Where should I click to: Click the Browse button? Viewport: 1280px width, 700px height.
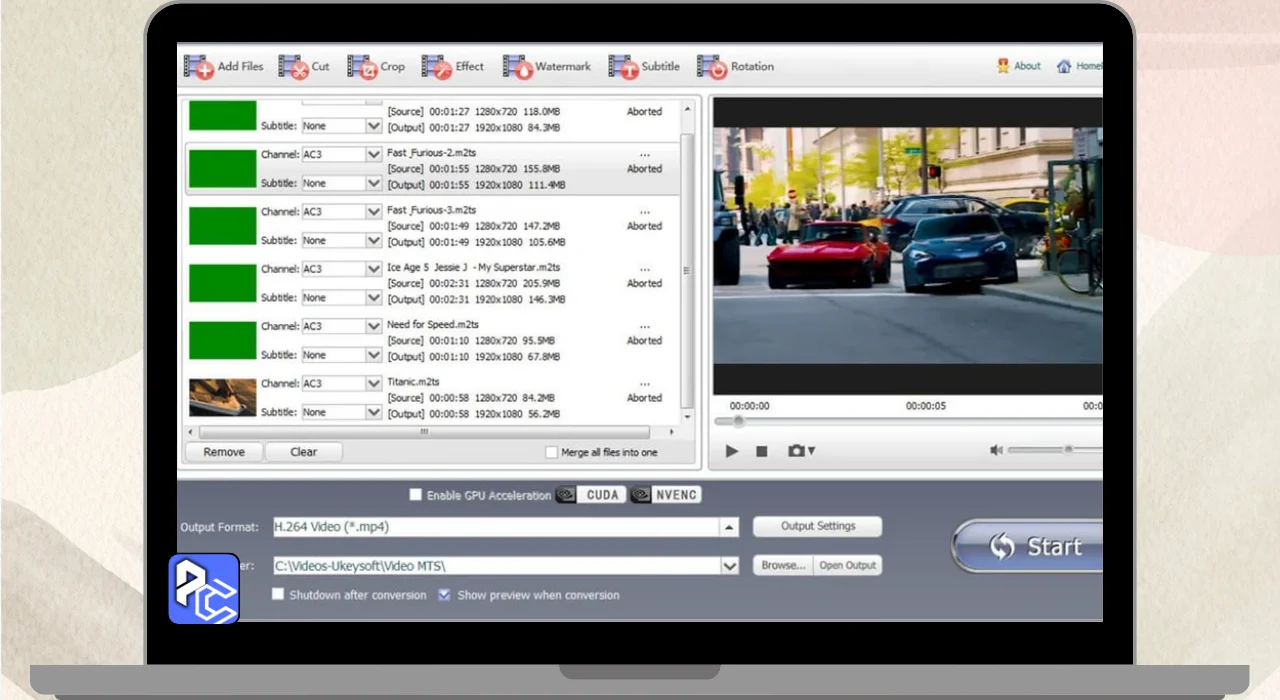783,566
